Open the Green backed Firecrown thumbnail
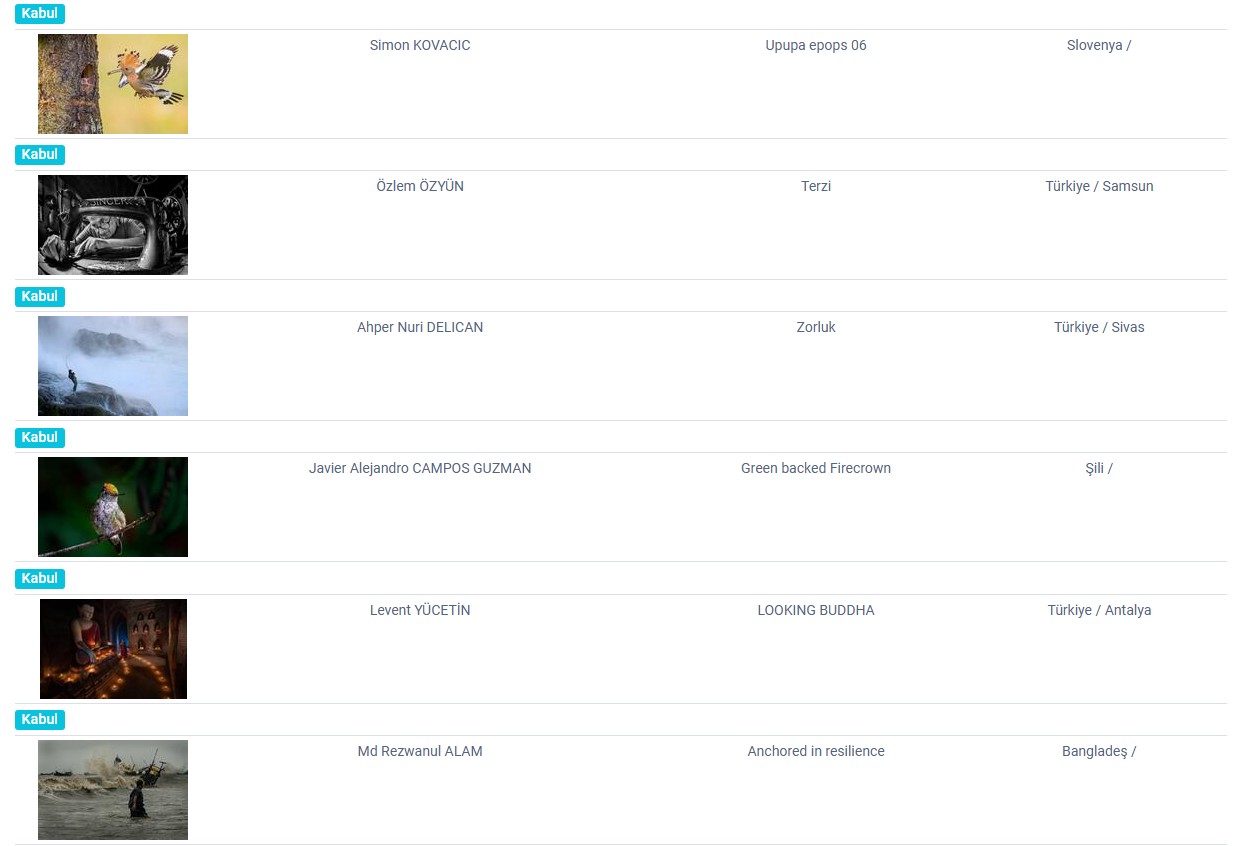 point(113,507)
